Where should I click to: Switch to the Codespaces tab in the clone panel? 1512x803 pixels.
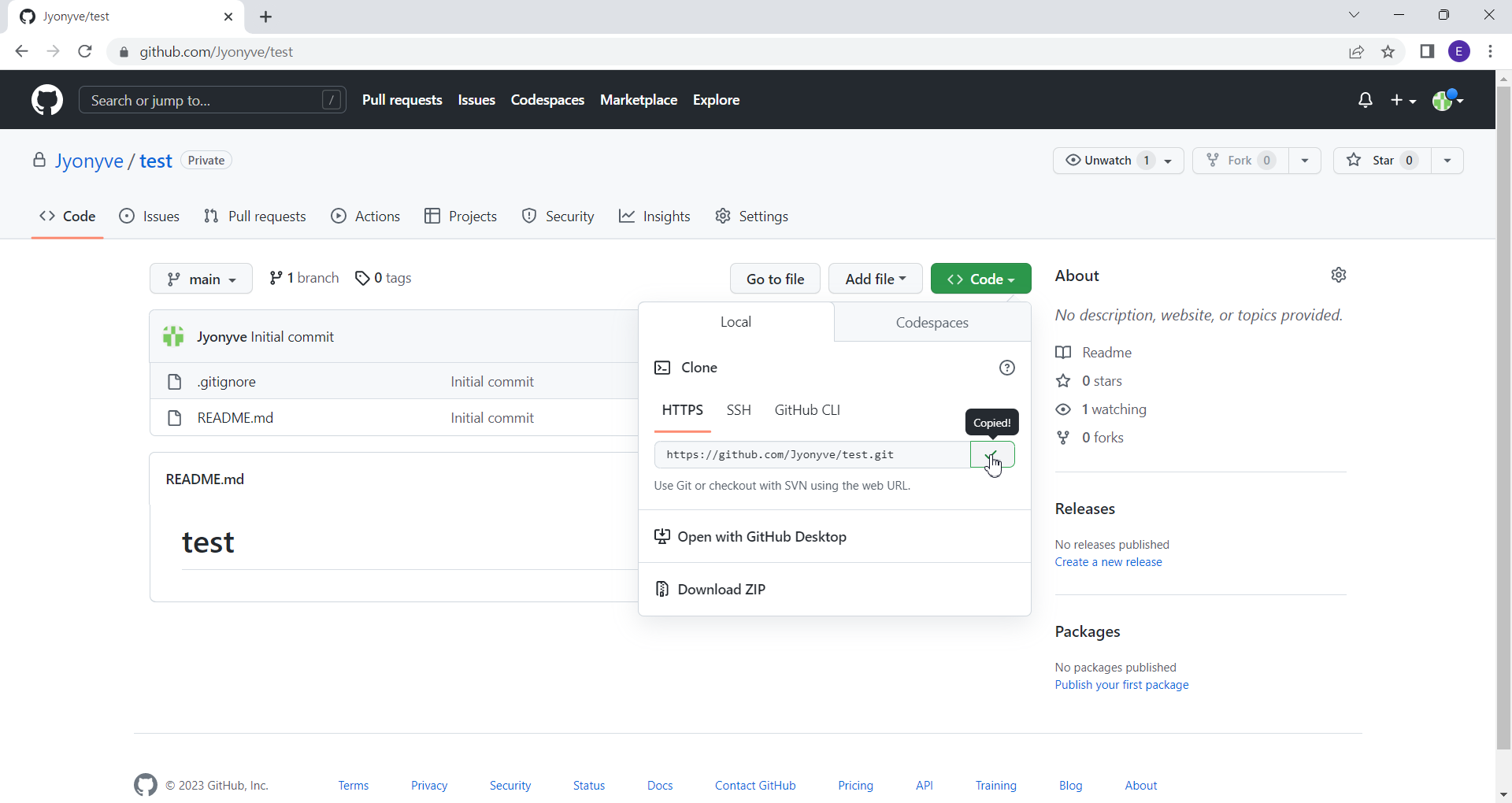pos(932,323)
